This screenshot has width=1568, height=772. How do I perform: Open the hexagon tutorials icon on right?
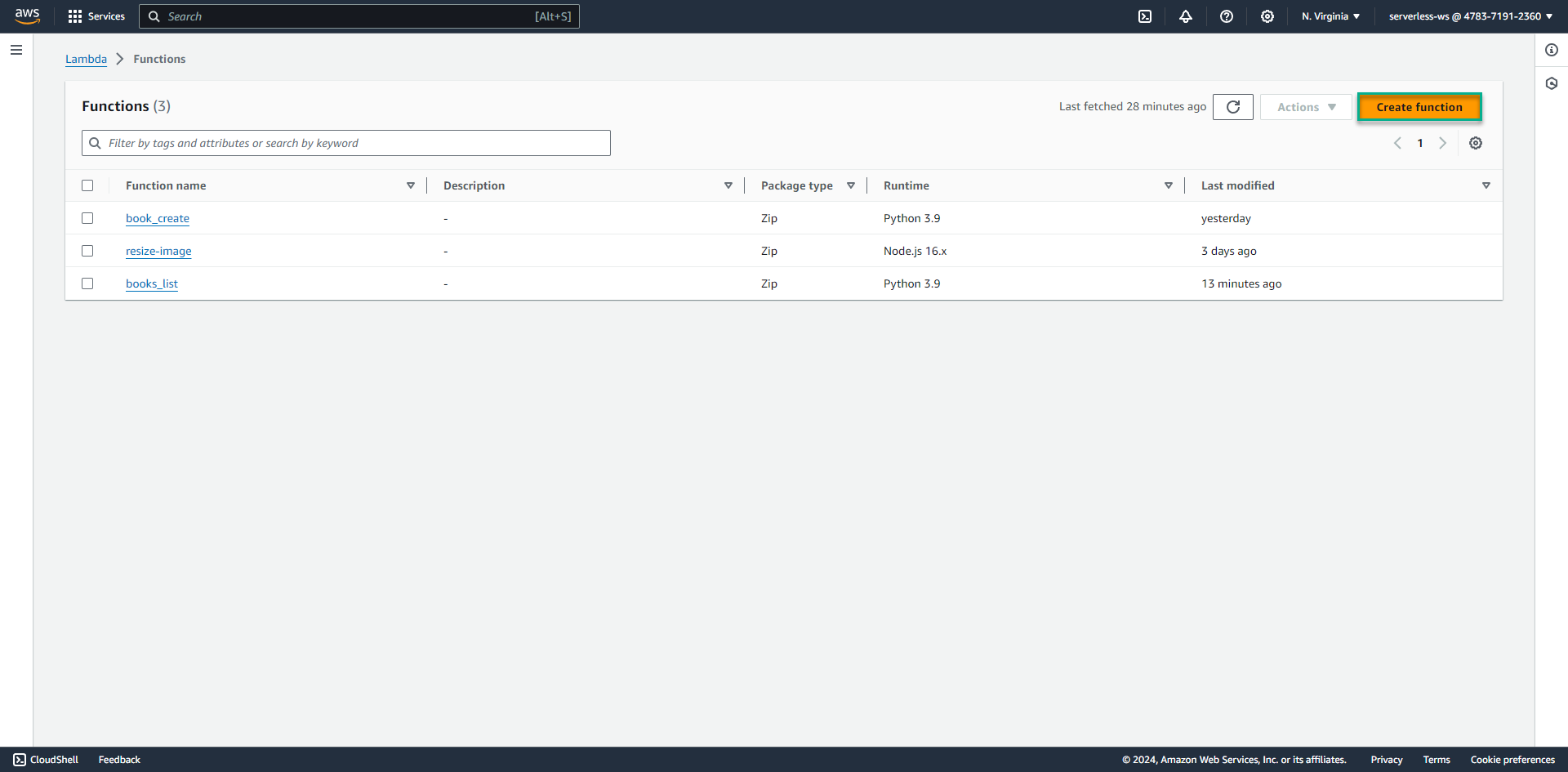tap(1552, 83)
